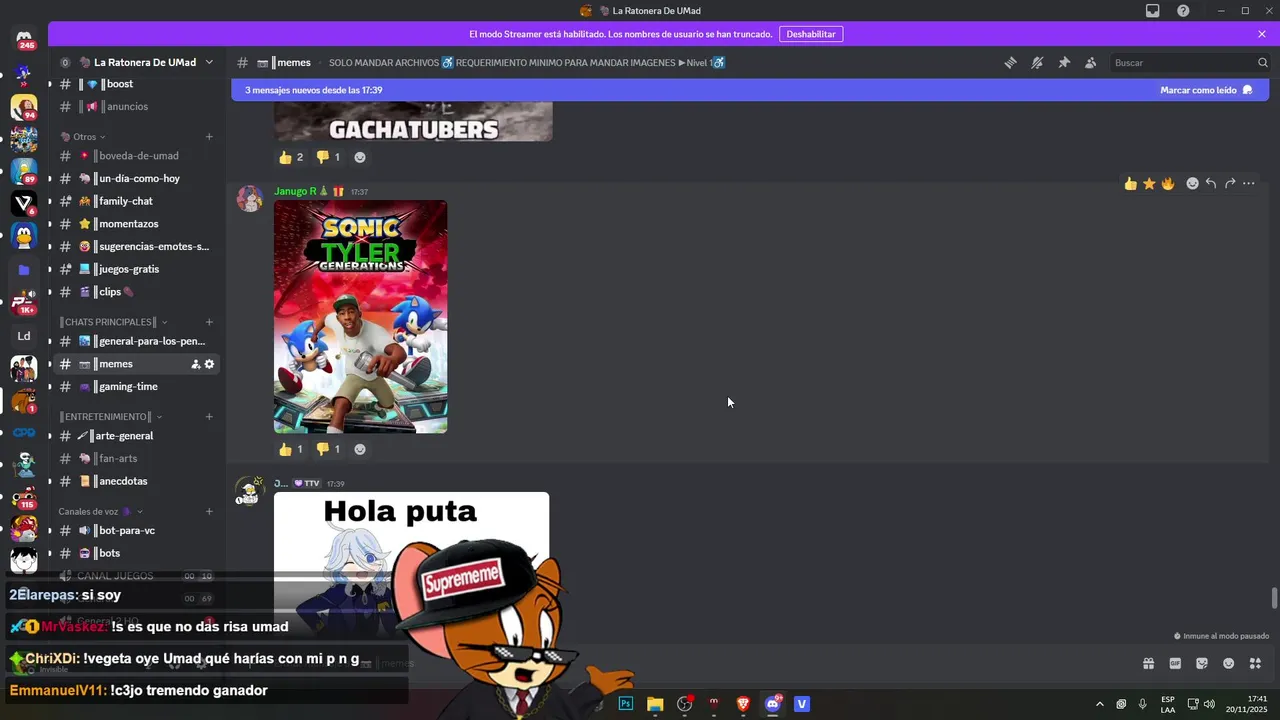Add reaction below Gachatubers image

[x=360, y=157]
